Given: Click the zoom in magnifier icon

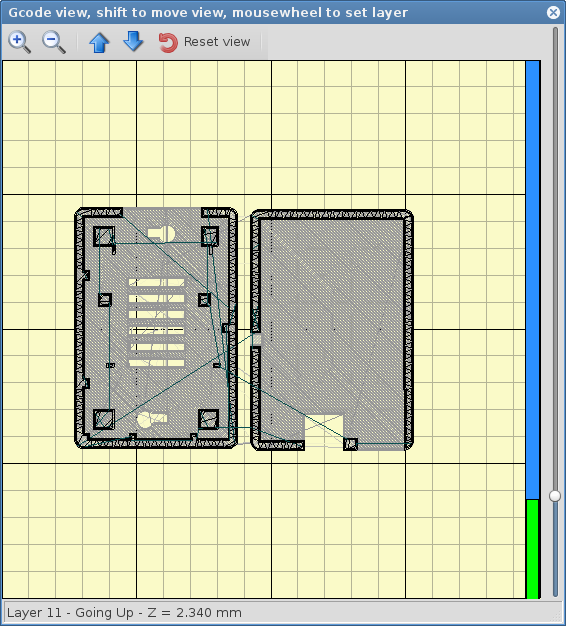Looking at the screenshot, I should point(20,42).
